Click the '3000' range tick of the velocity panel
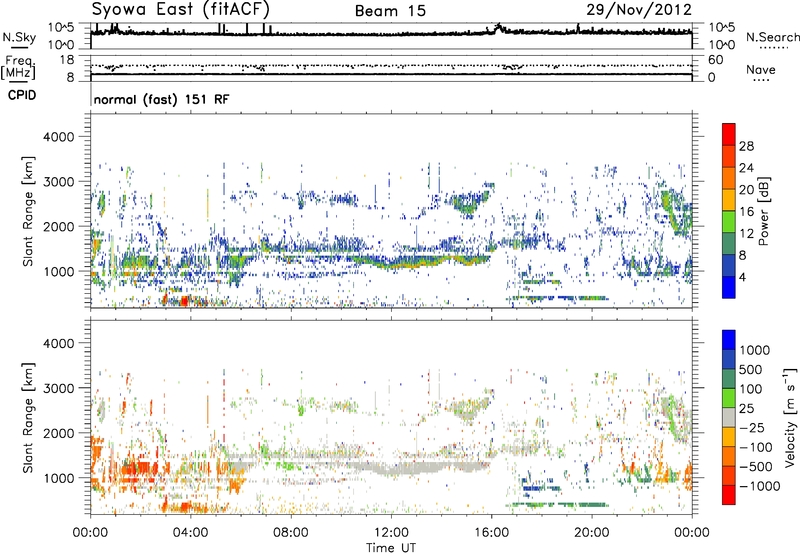The width and height of the screenshot is (800, 554). (x=58, y=388)
